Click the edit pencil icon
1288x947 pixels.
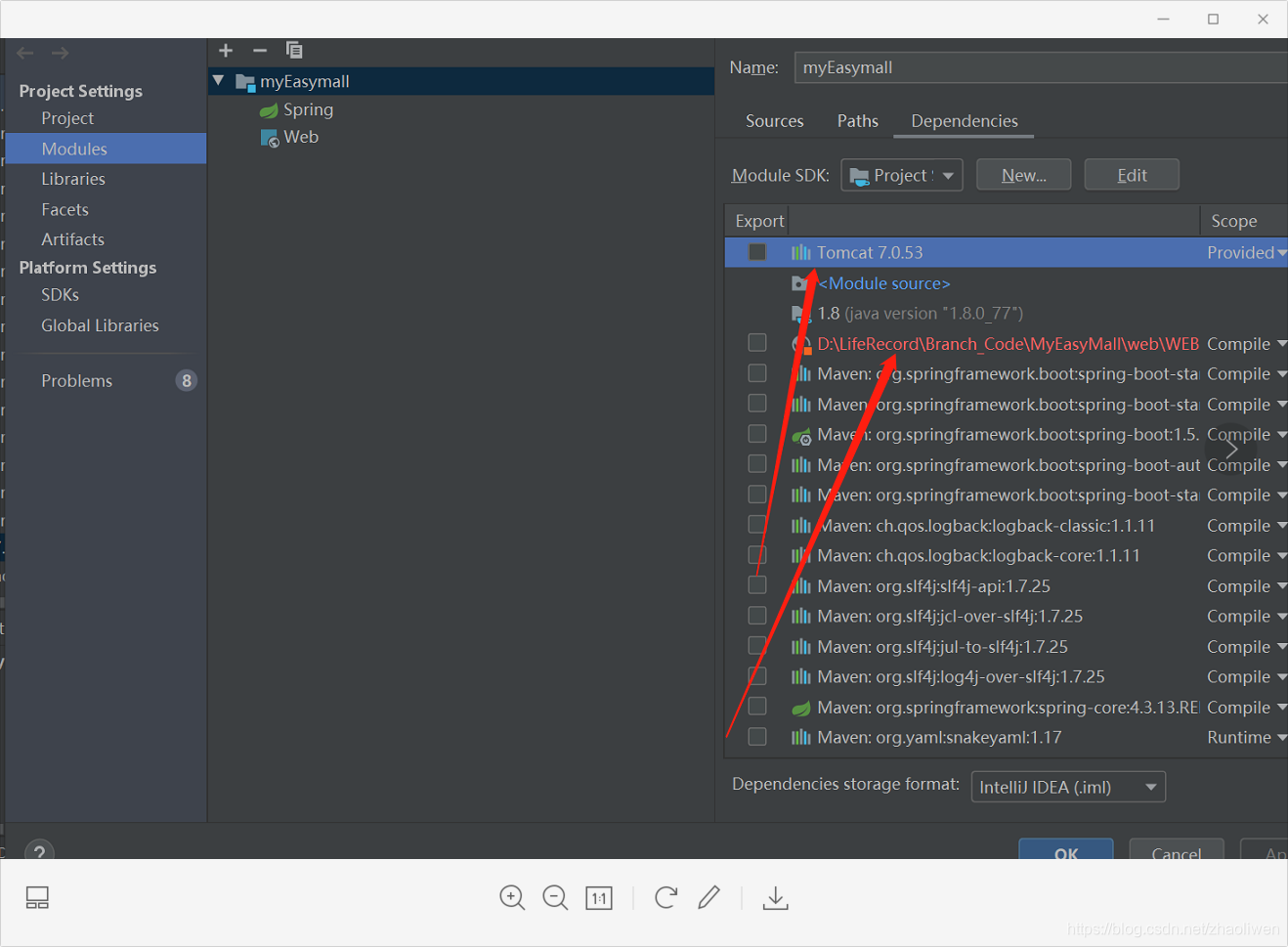[x=709, y=897]
